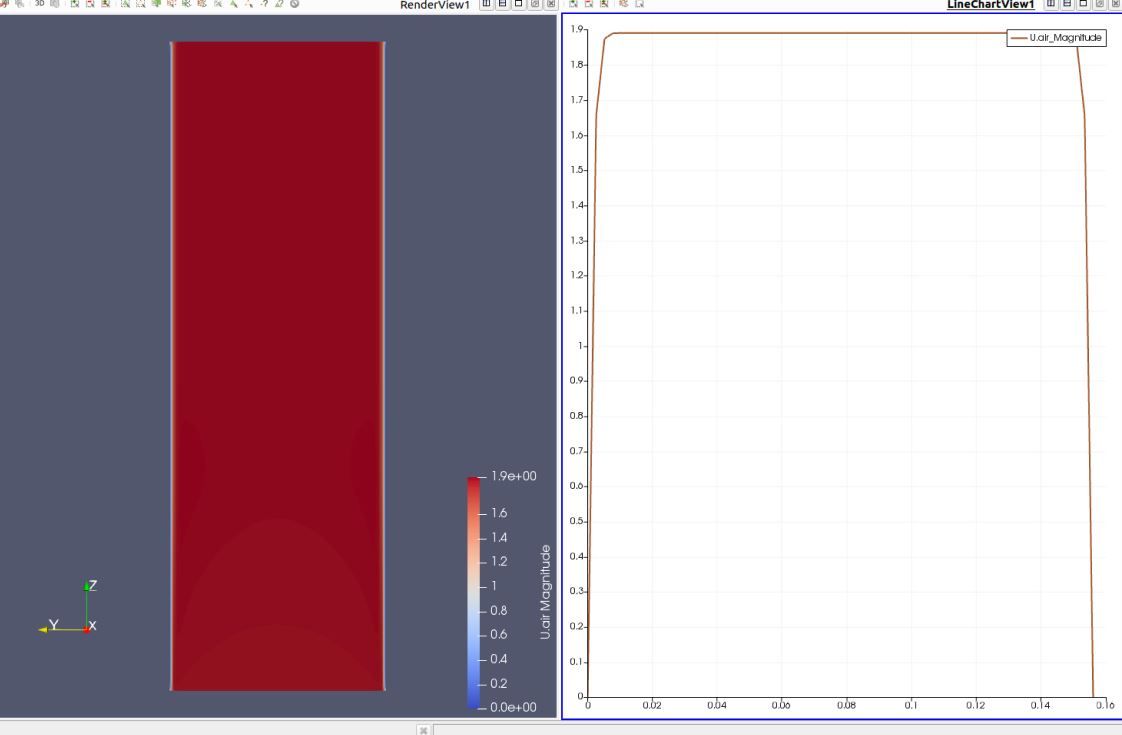Click the 0.08 x-axis tick label
This screenshot has width=1122, height=735.
coord(846,705)
